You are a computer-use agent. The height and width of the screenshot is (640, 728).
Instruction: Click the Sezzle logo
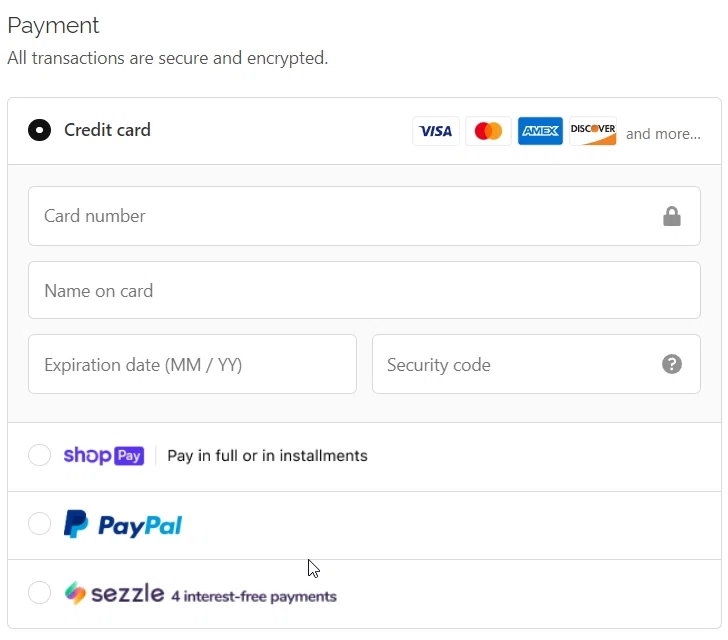coord(114,593)
